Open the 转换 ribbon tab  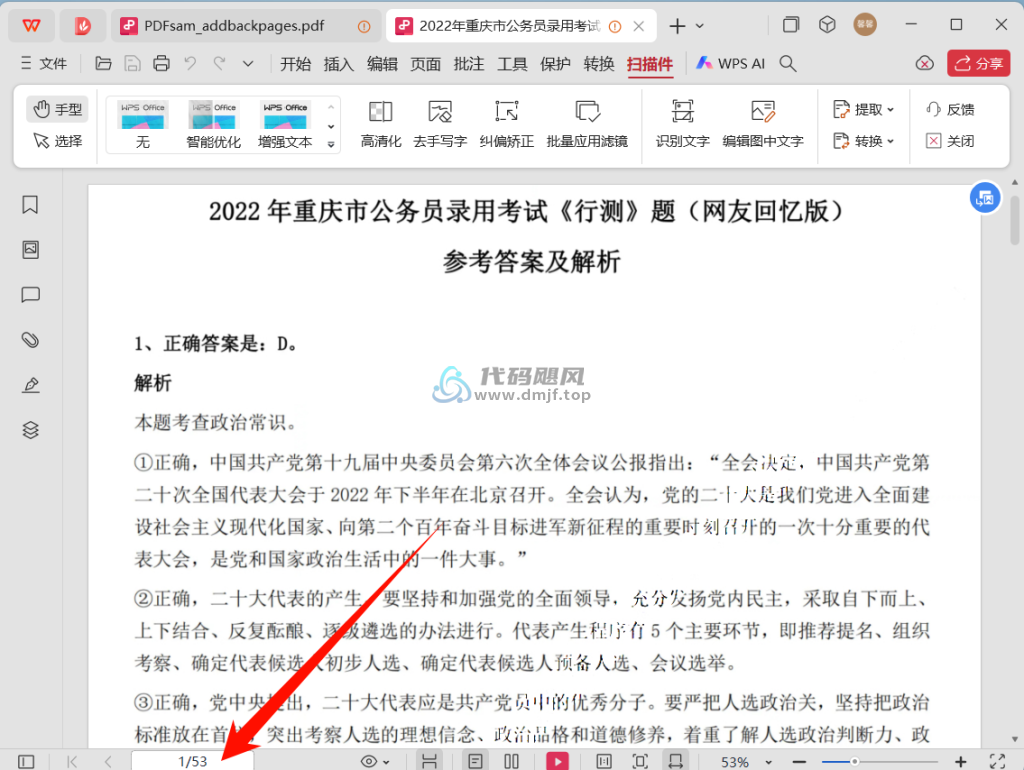click(599, 64)
